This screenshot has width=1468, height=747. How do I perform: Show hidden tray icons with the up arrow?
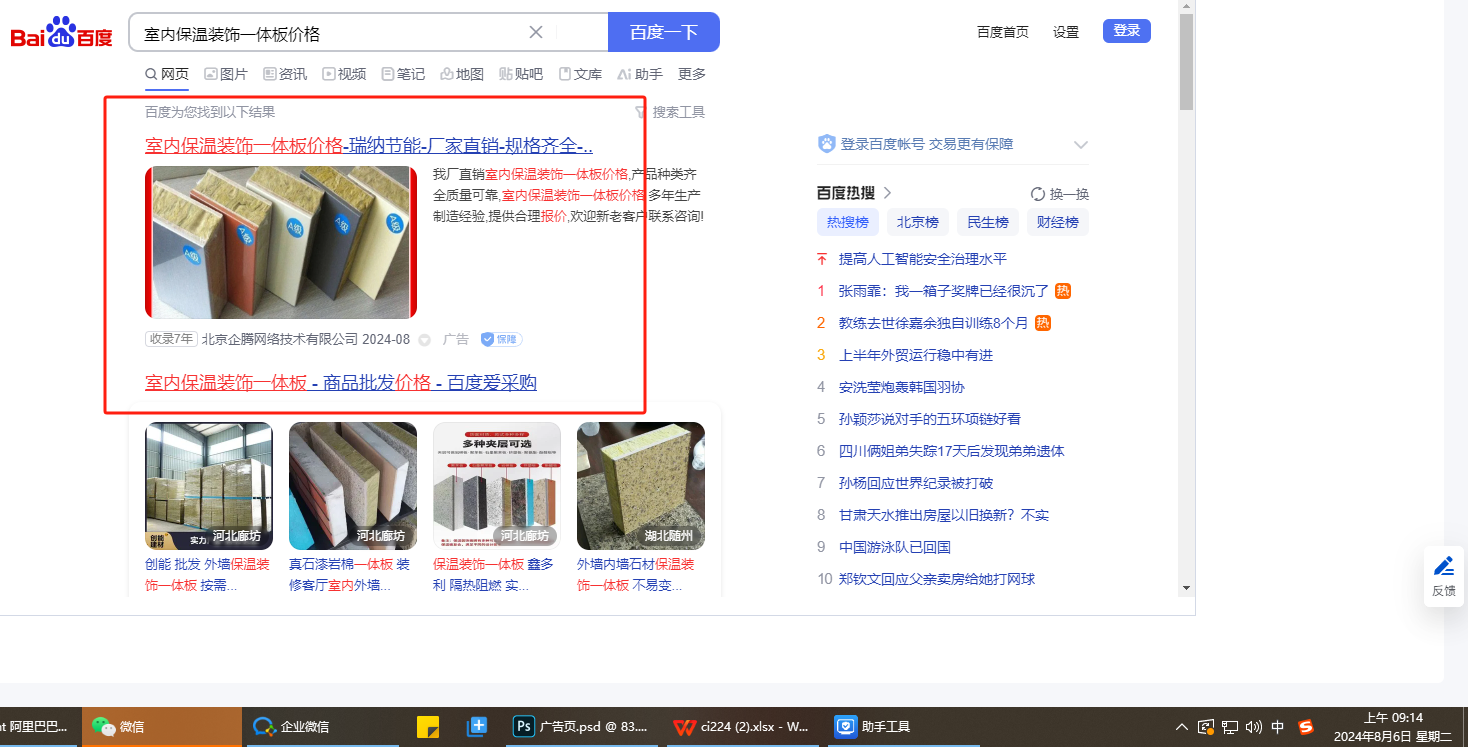[x=1182, y=727]
